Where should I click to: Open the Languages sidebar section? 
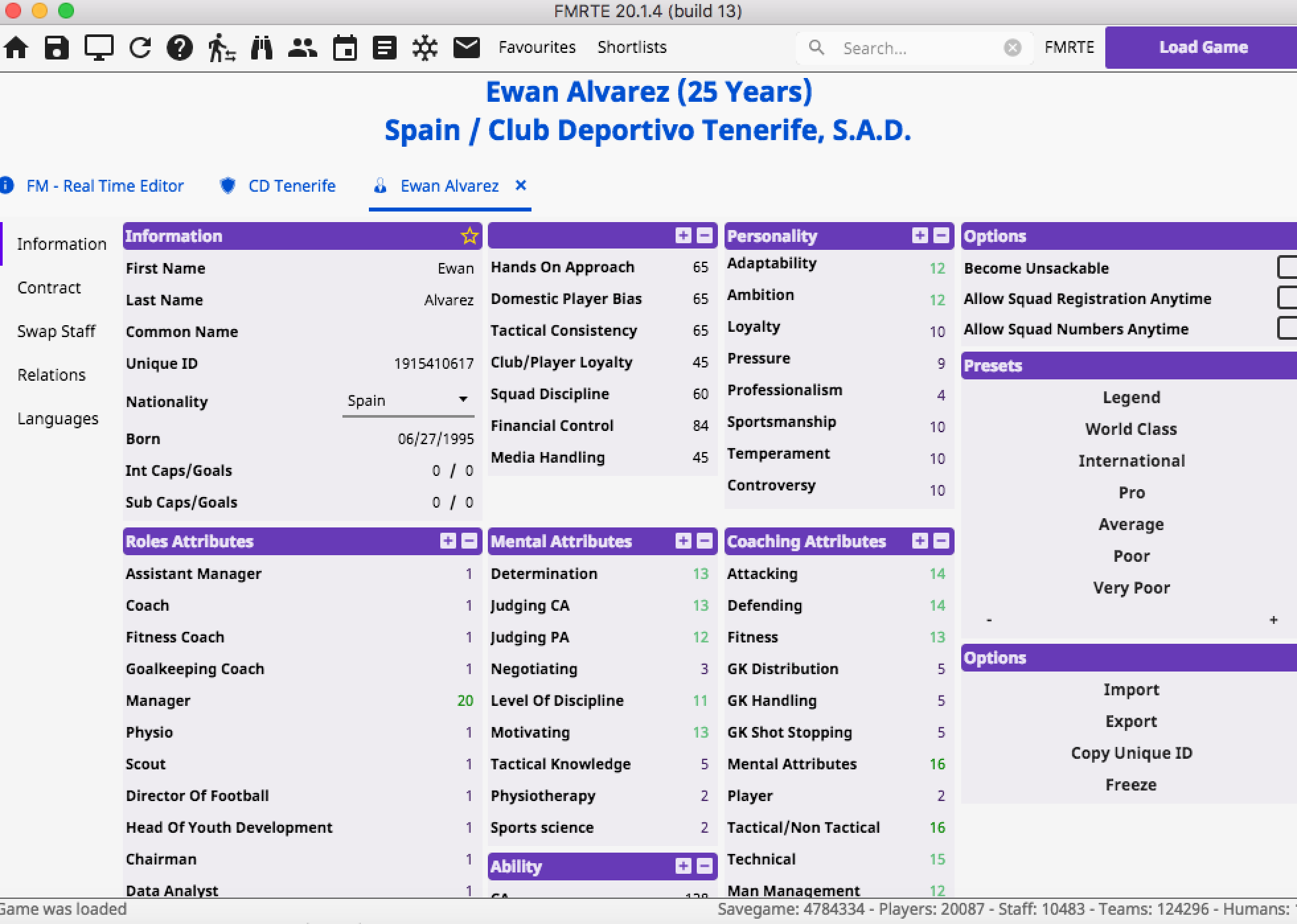pos(58,418)
